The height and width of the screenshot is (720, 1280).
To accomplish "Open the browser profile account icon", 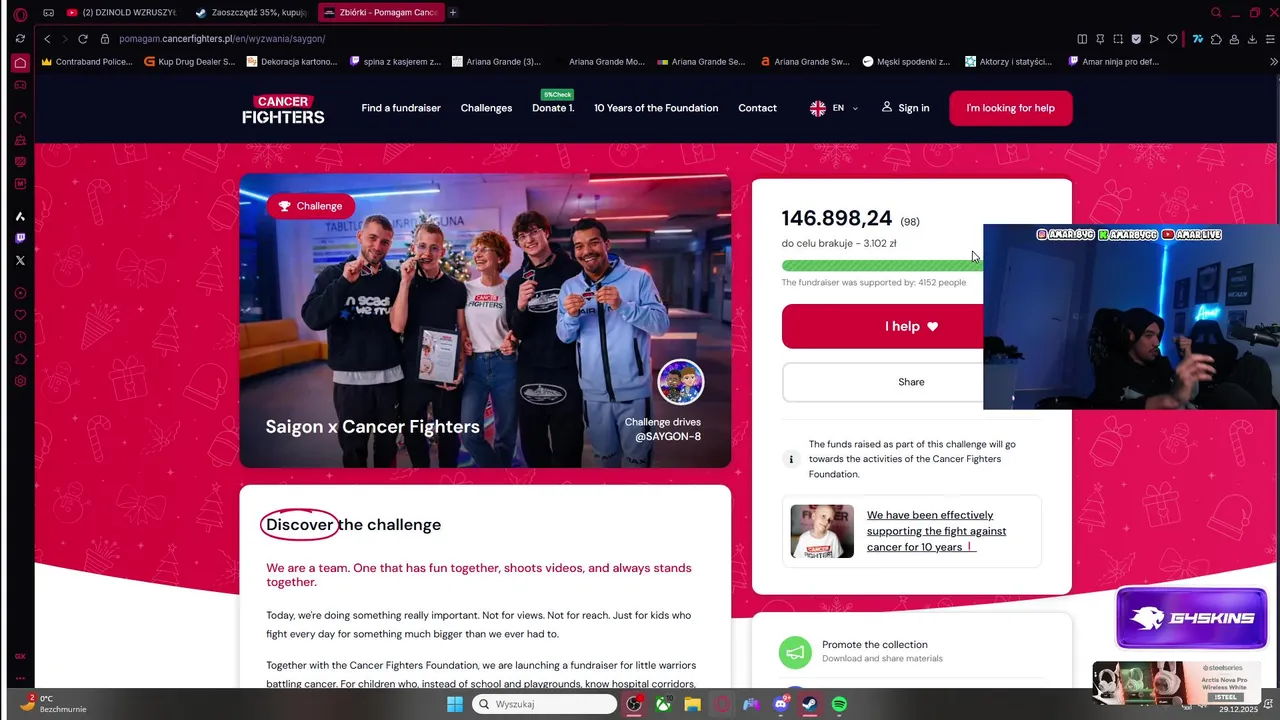I will coord(1234,39).
